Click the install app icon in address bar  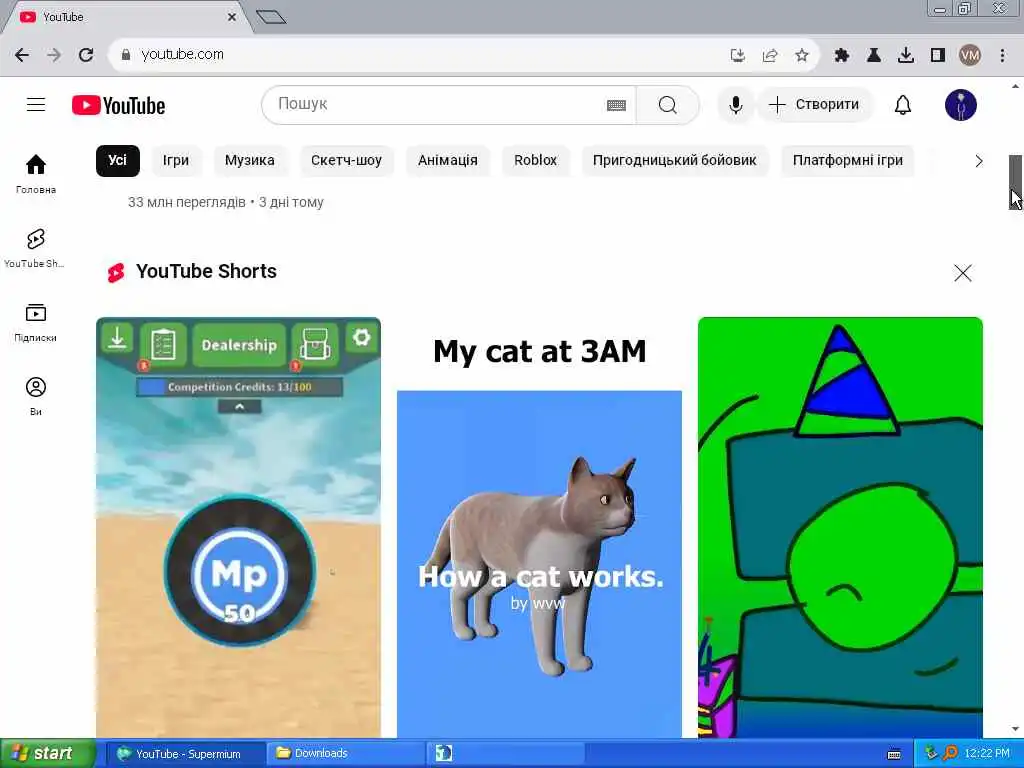[x=738, y=56]
